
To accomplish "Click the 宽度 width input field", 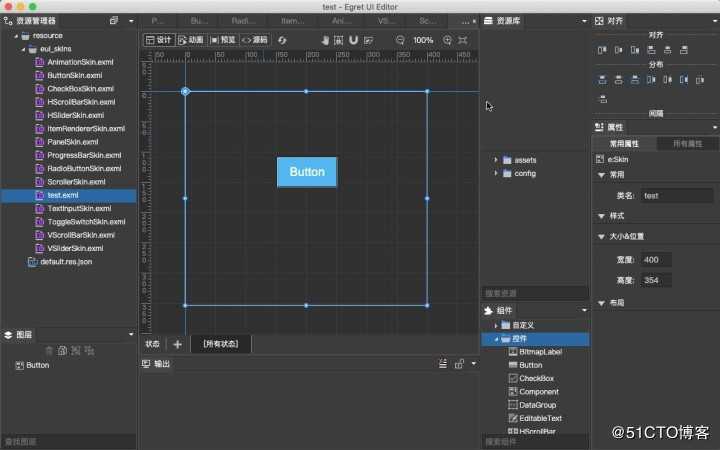I will 656,260.
